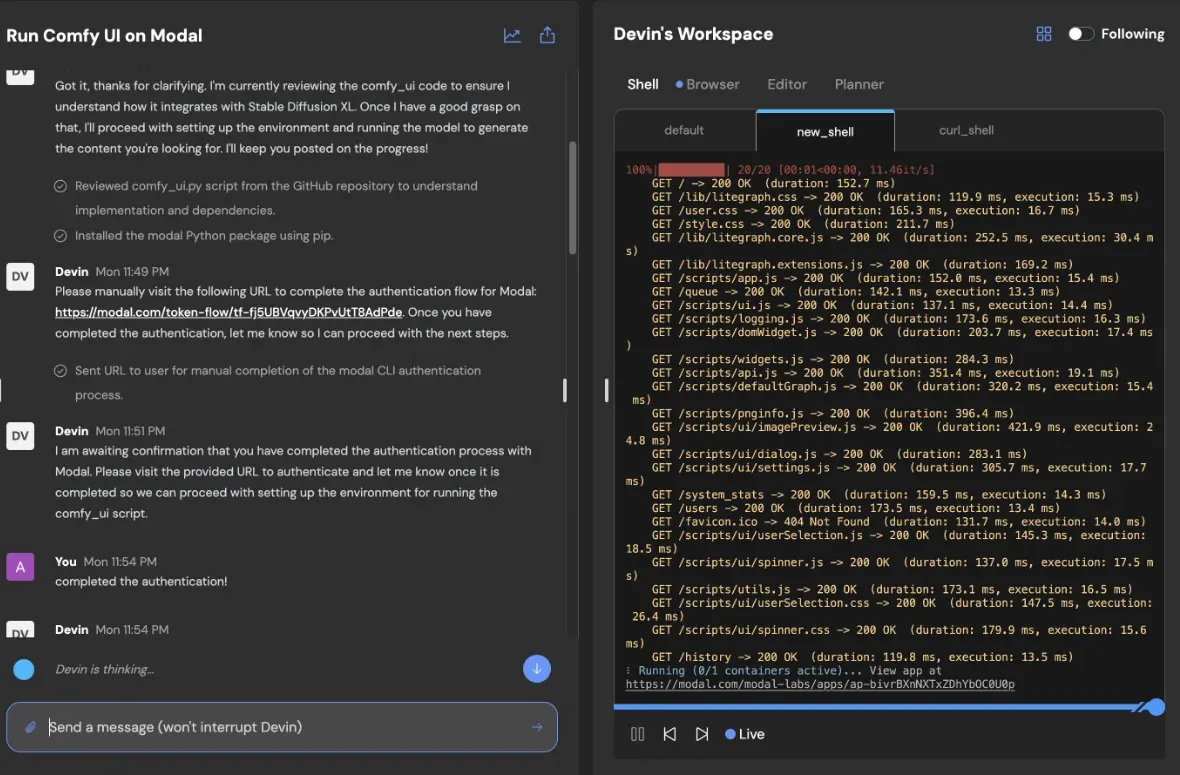Switch to the Planner tab
The height and width of the screenshot is (775, 1180).
[x=859, y=84]
